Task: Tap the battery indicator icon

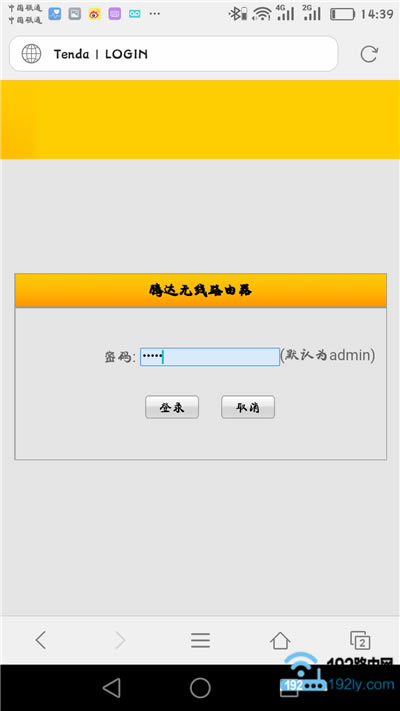Action: (x=342, y=14)
